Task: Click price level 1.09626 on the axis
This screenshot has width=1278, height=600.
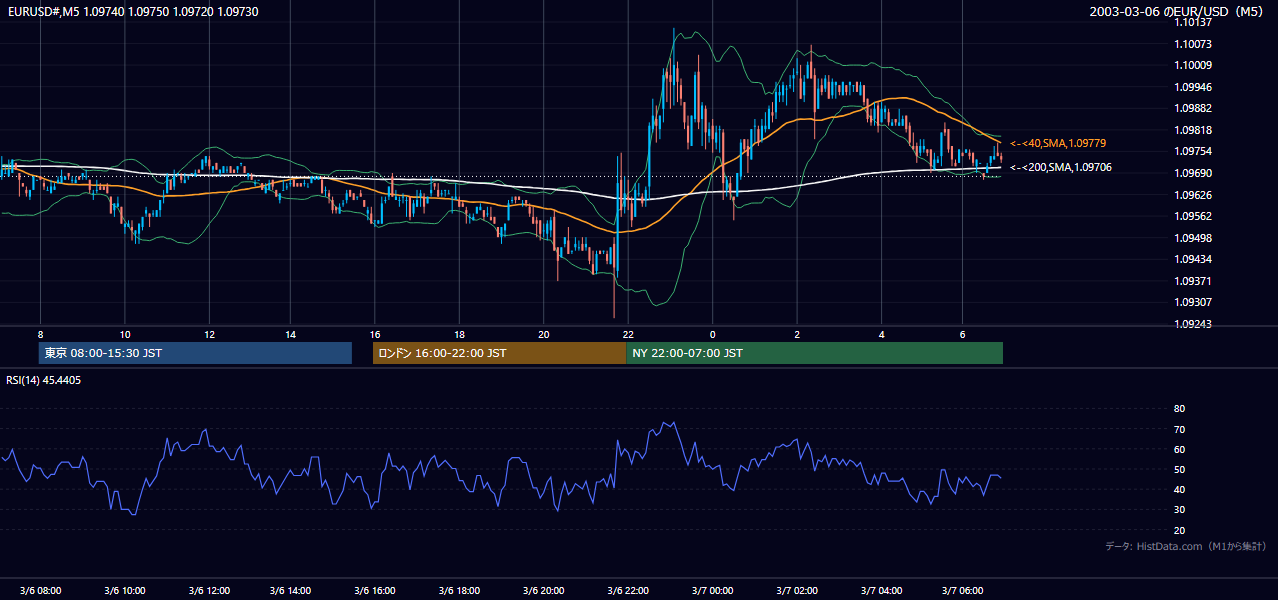Action: click(x=1194, y=195)
